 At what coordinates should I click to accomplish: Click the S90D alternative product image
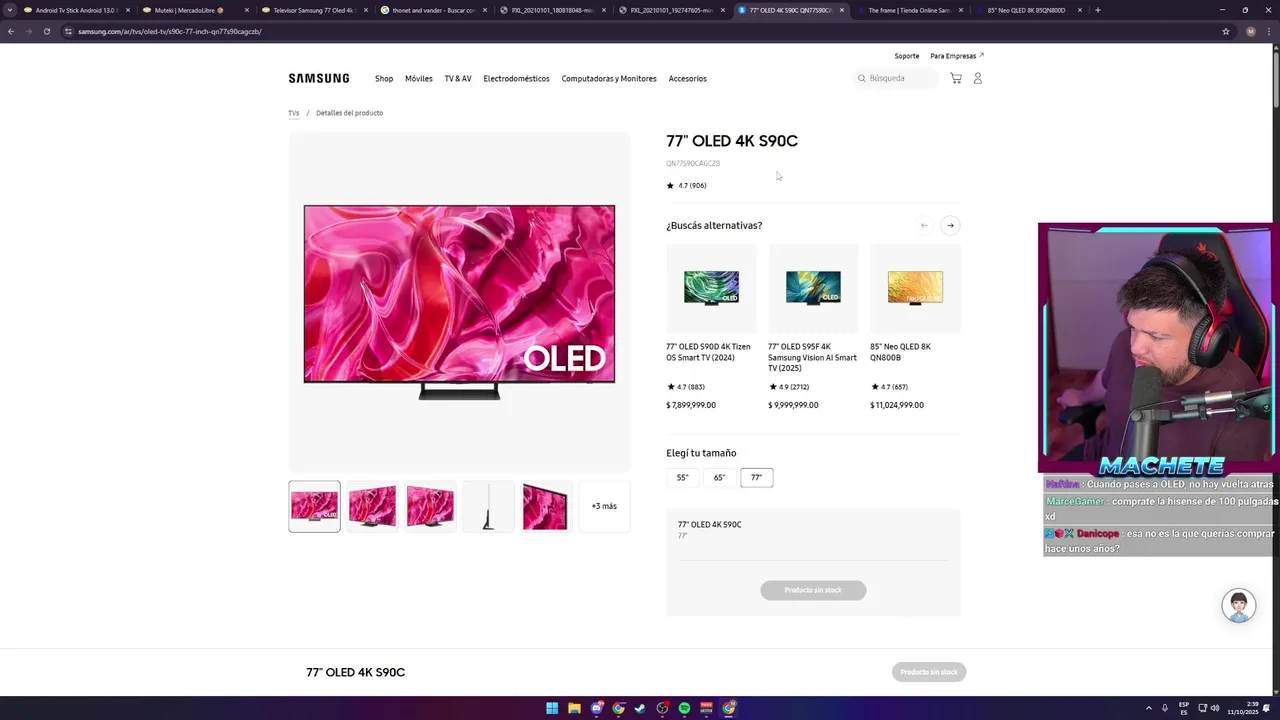pyautogui.click(x=711, y=288)
